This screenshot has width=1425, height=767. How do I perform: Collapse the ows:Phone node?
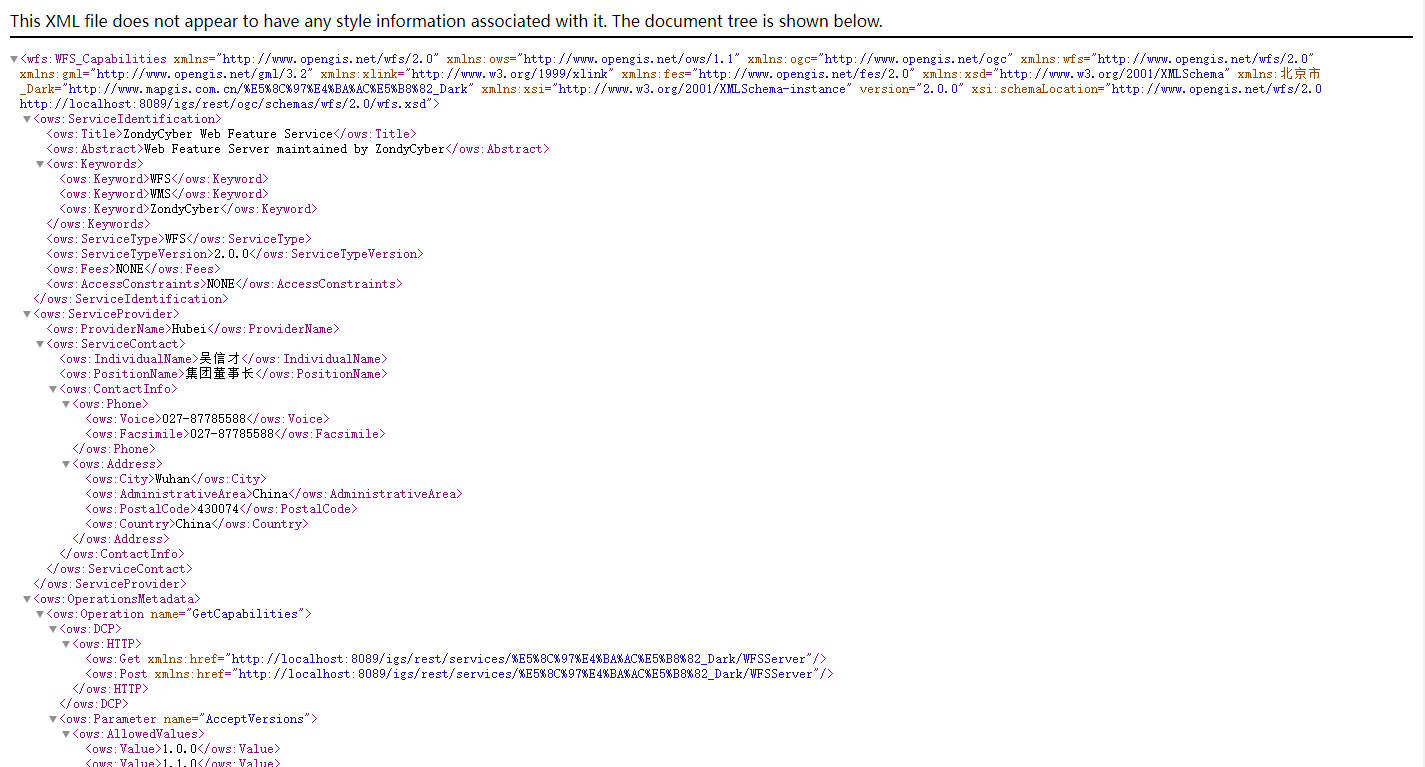(x=66, y=404)
